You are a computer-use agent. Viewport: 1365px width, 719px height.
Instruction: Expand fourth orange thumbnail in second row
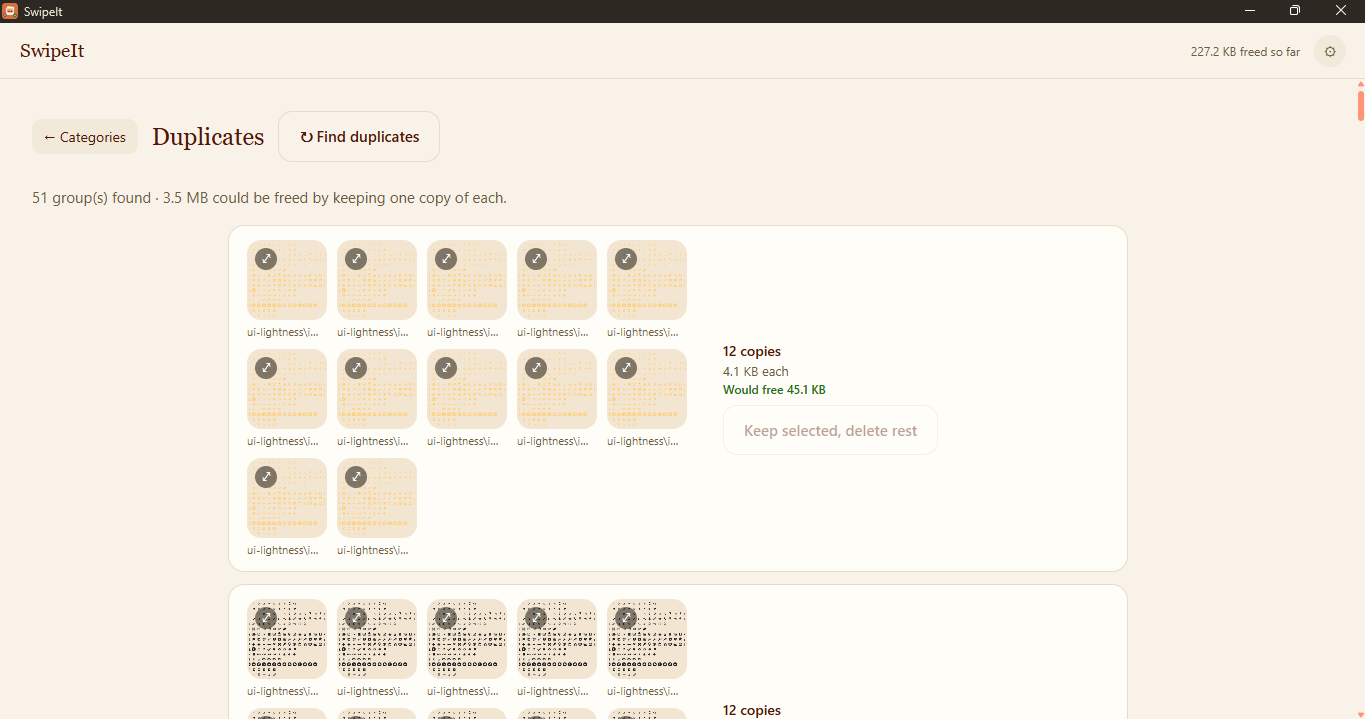click(x=536, y=368)
